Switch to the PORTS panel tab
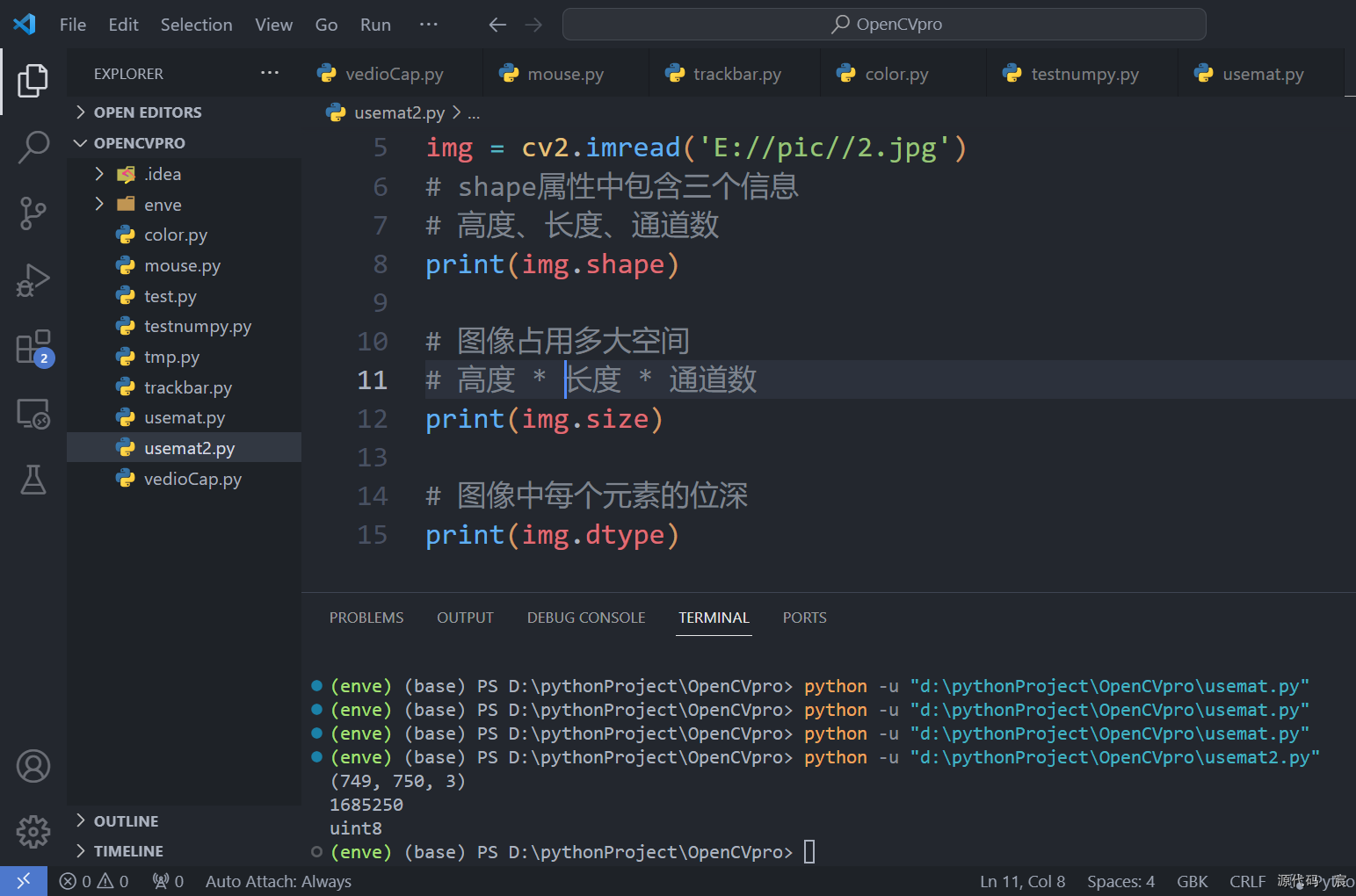Image resolution: width=1356 pixels, height=896 pixels. (x=804, y=618)
